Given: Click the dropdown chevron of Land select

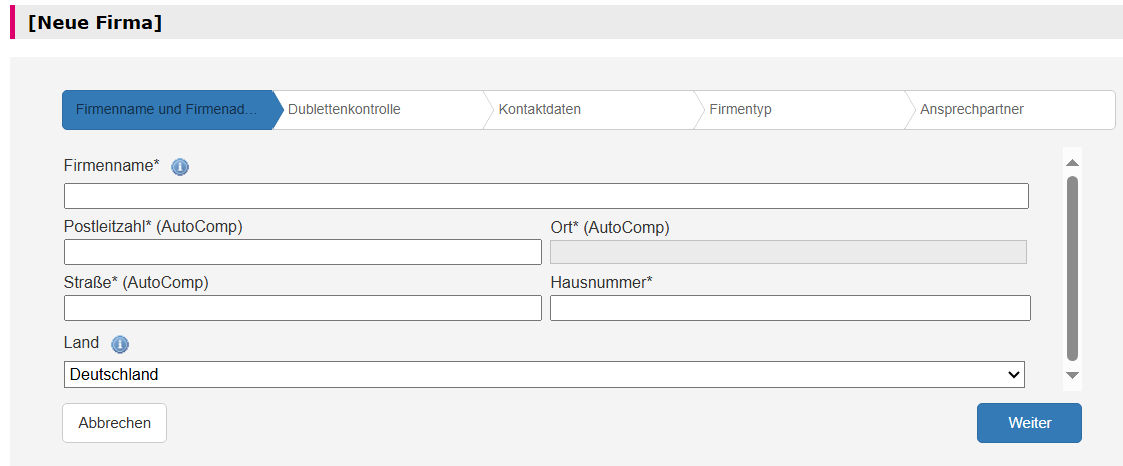Looking at the screenshot, I should [1013, 374].
